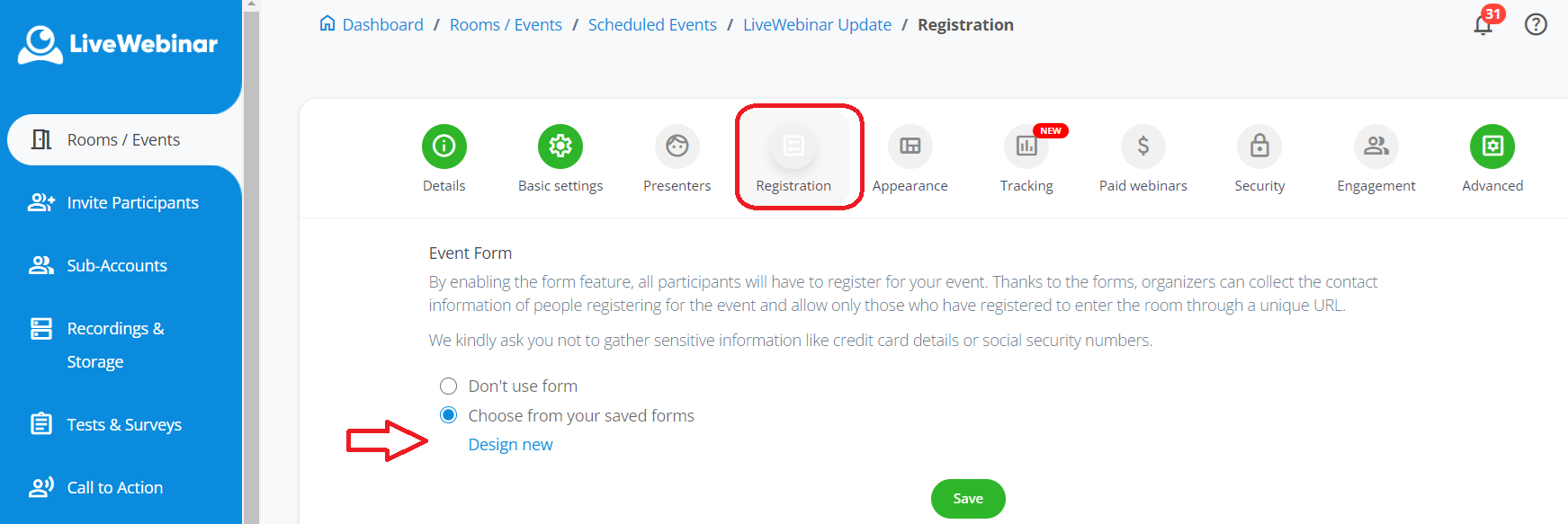Open Invite Participants in the sidebar
Image resolution: width=1568 pixels, height=524 pixels.
132,203
